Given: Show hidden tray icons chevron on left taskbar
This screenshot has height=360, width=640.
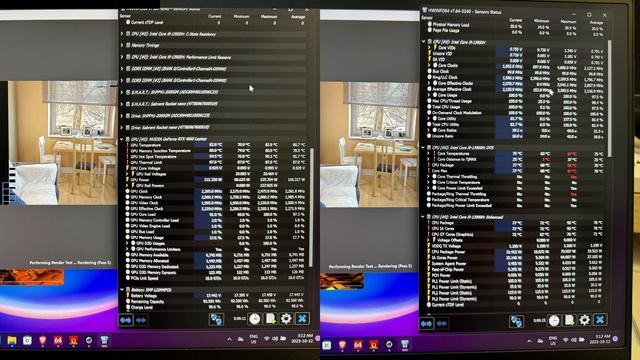Looking at the screenshot, I should 229,339.
